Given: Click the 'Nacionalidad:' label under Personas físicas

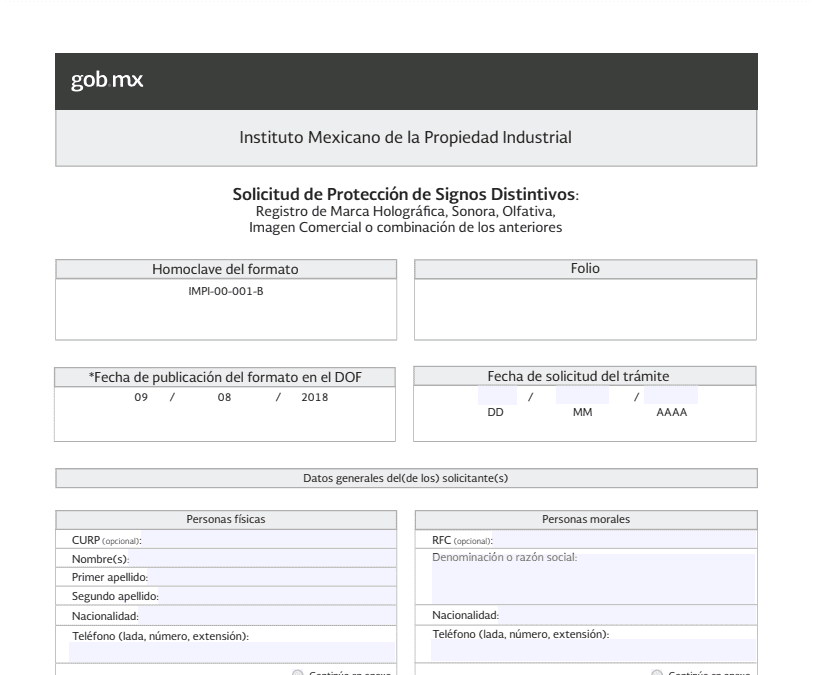Looking at the screenshot, I should pyautogui.click(x=105, y=616).
